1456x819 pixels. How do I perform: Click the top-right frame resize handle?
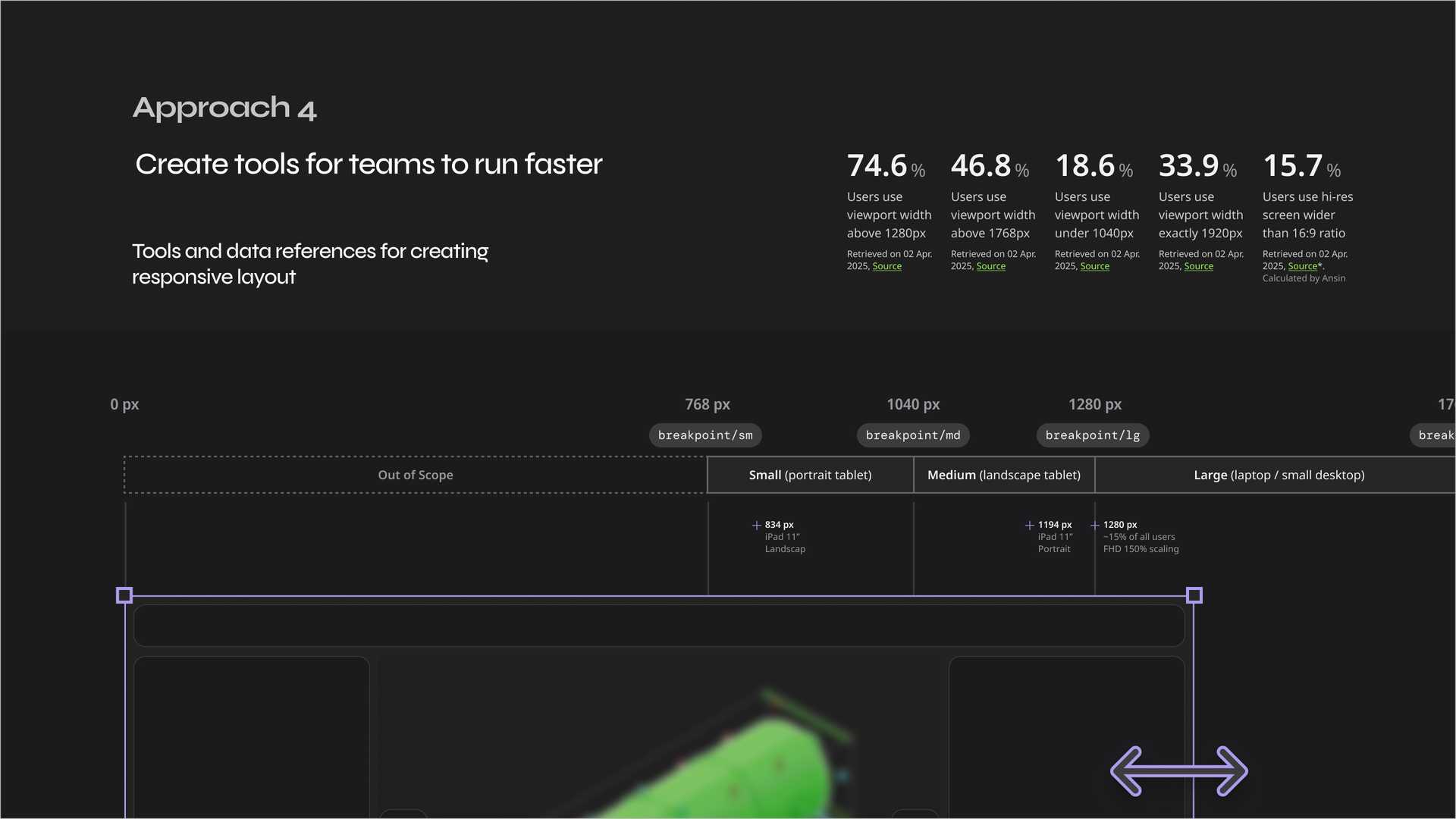coord(1194,595)
